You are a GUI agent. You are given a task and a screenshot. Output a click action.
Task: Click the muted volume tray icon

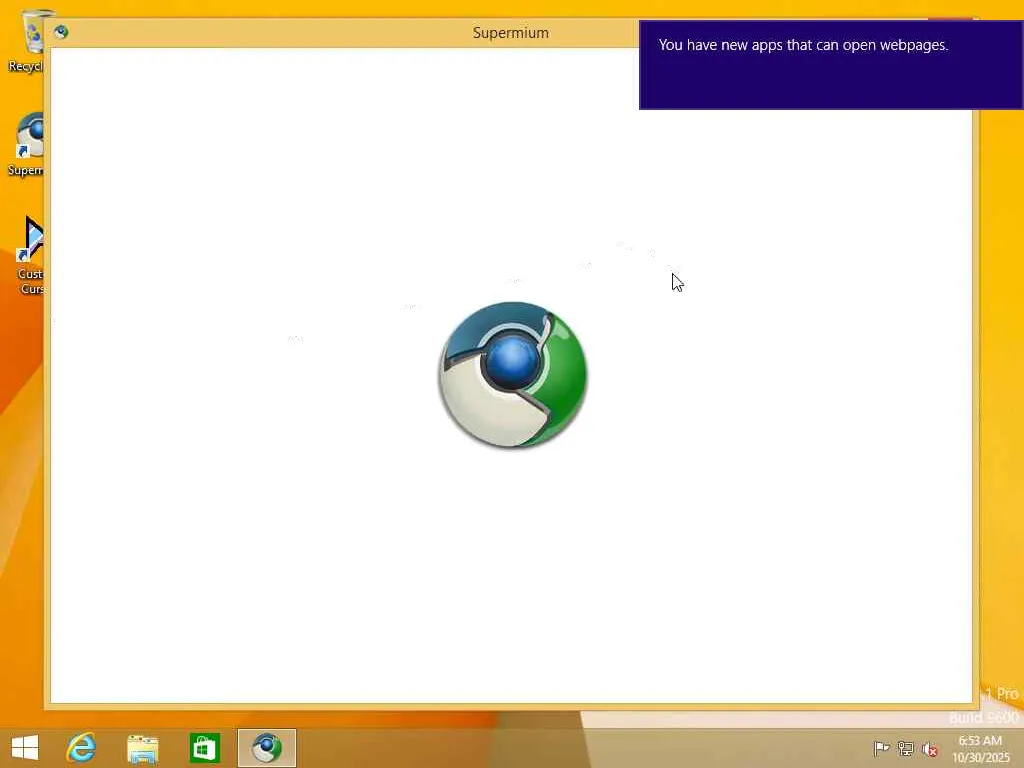point(930,748)
